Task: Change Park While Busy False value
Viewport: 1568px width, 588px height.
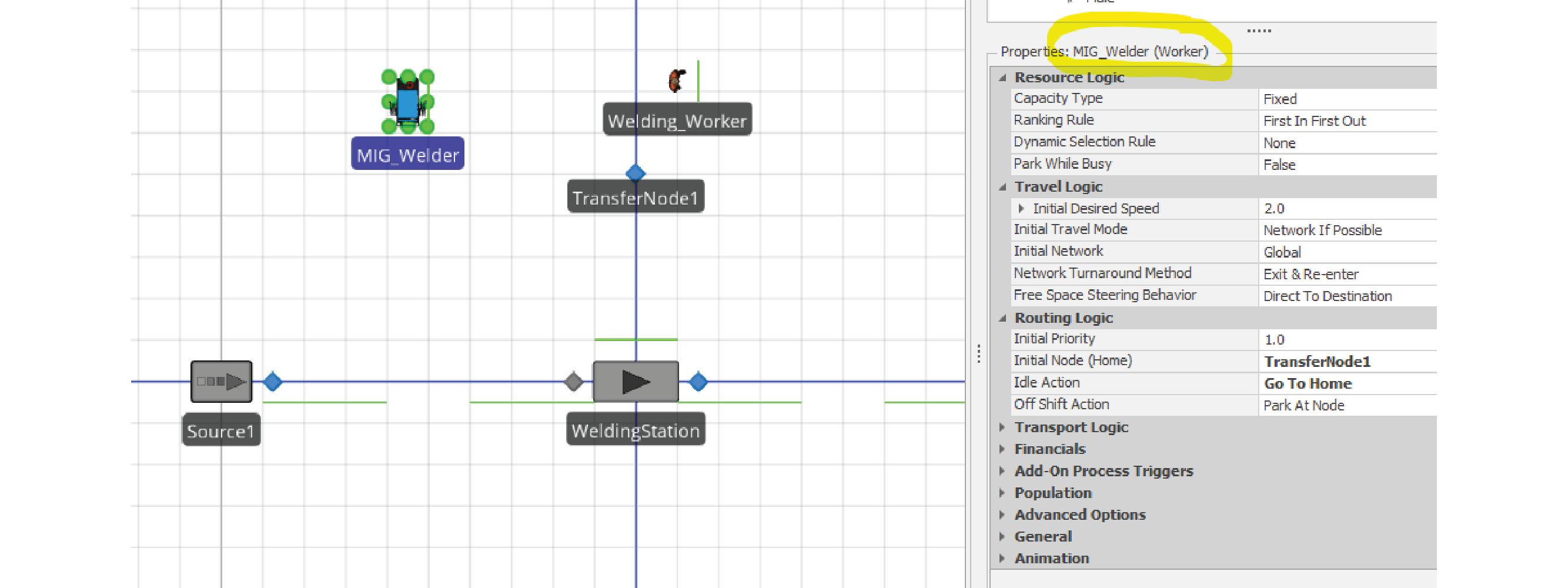Action: (1345, 165)
